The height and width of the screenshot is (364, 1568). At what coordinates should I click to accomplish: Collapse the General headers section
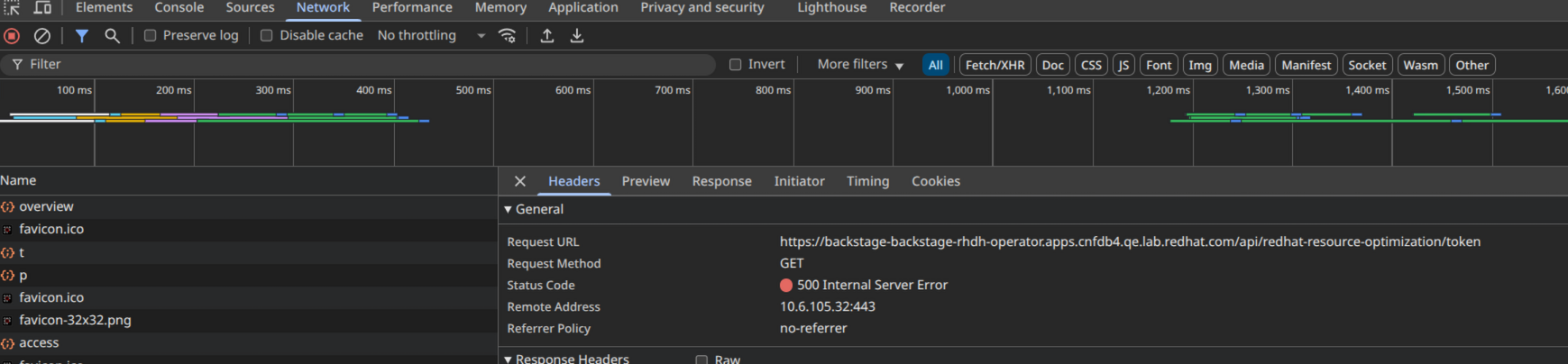click(509, 209)
